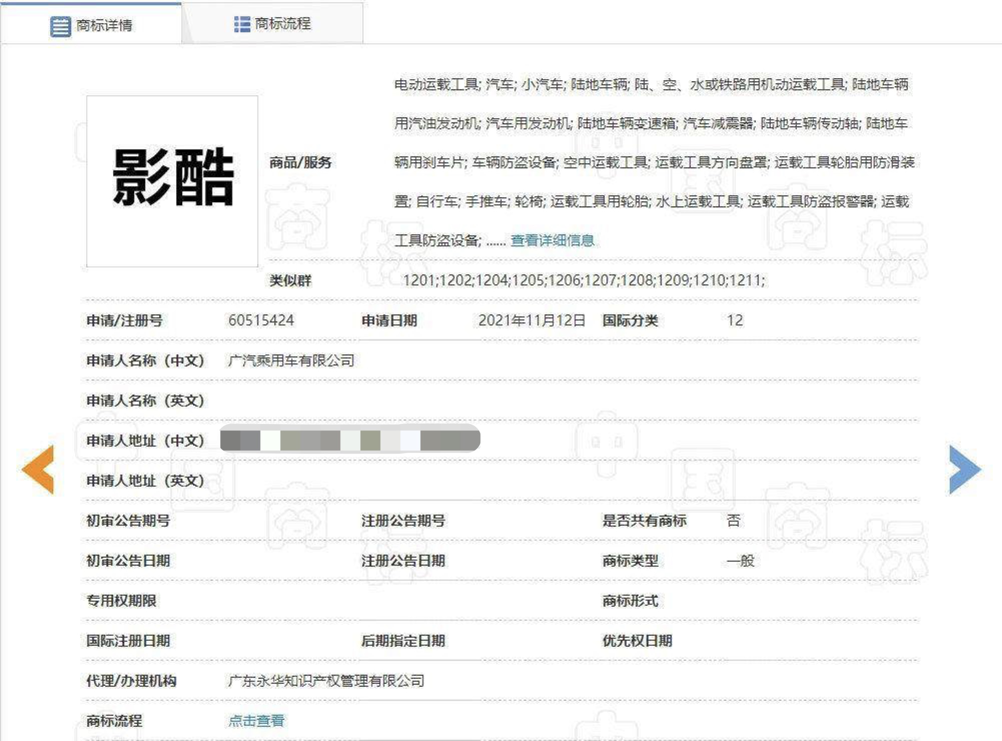The width and height of the screenshot is (1002, 741).
Task: Click 点击查看 next to 商标流程
Action: point(256,720)
